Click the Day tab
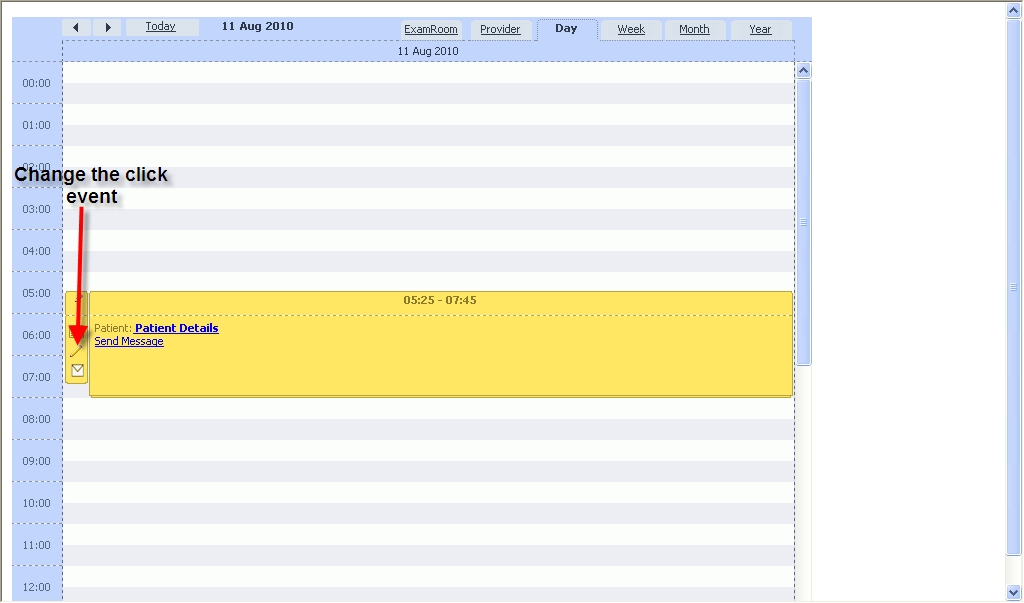1024x603 pixels. click(566, 29)
